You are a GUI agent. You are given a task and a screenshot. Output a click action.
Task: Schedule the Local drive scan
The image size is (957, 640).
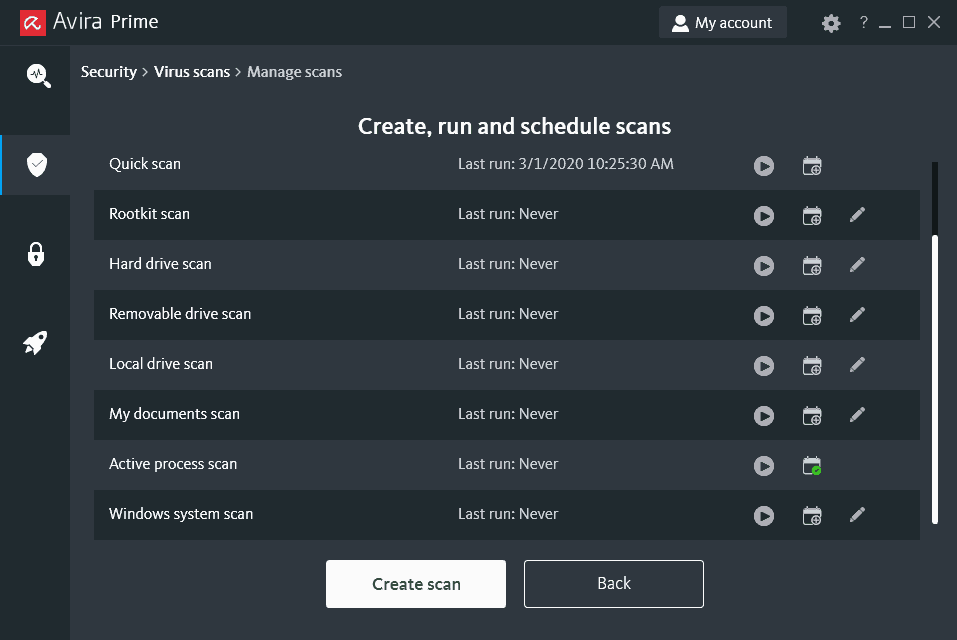click(812, 365)
